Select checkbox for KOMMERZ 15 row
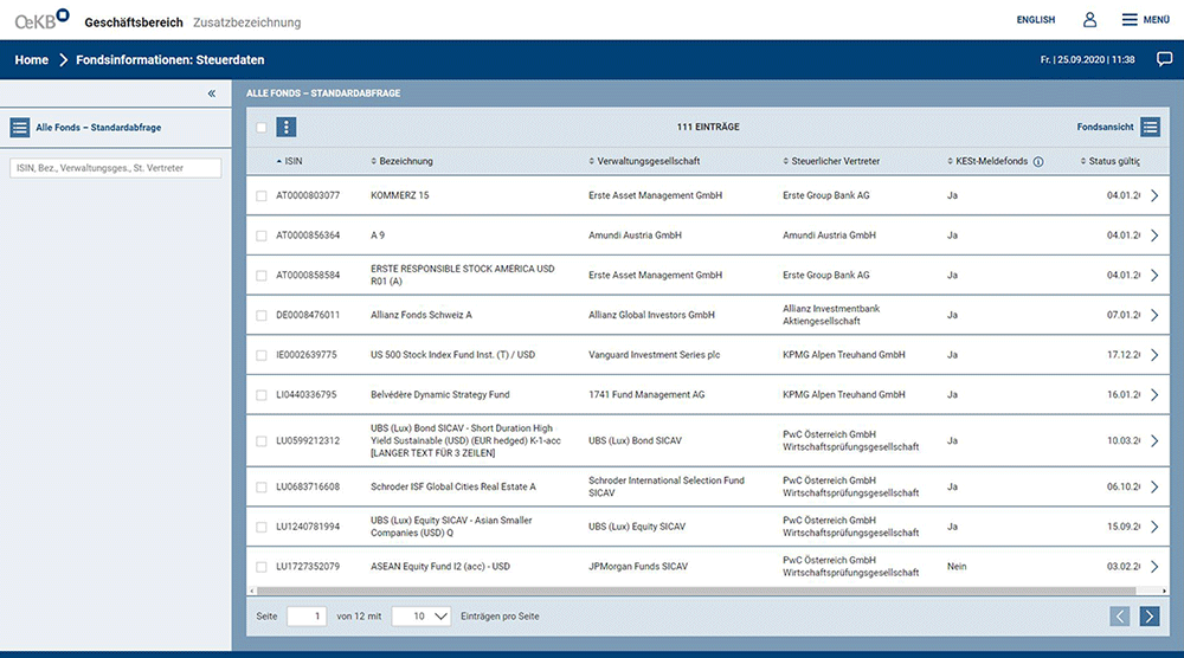 261,196
